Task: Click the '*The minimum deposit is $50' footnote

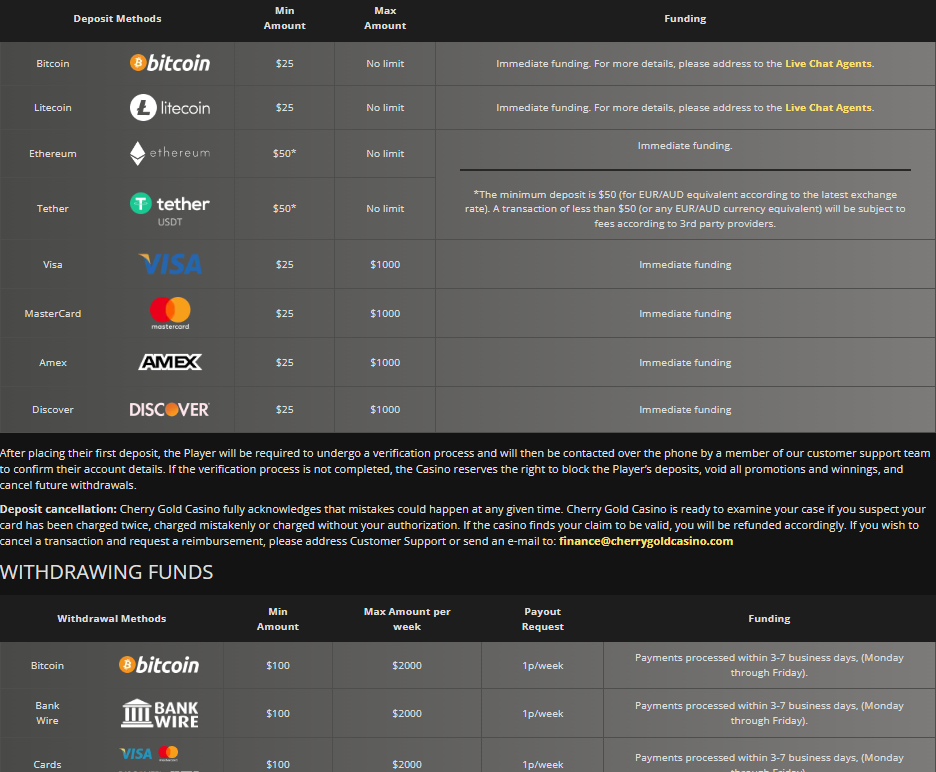Action: coord(685,209)
